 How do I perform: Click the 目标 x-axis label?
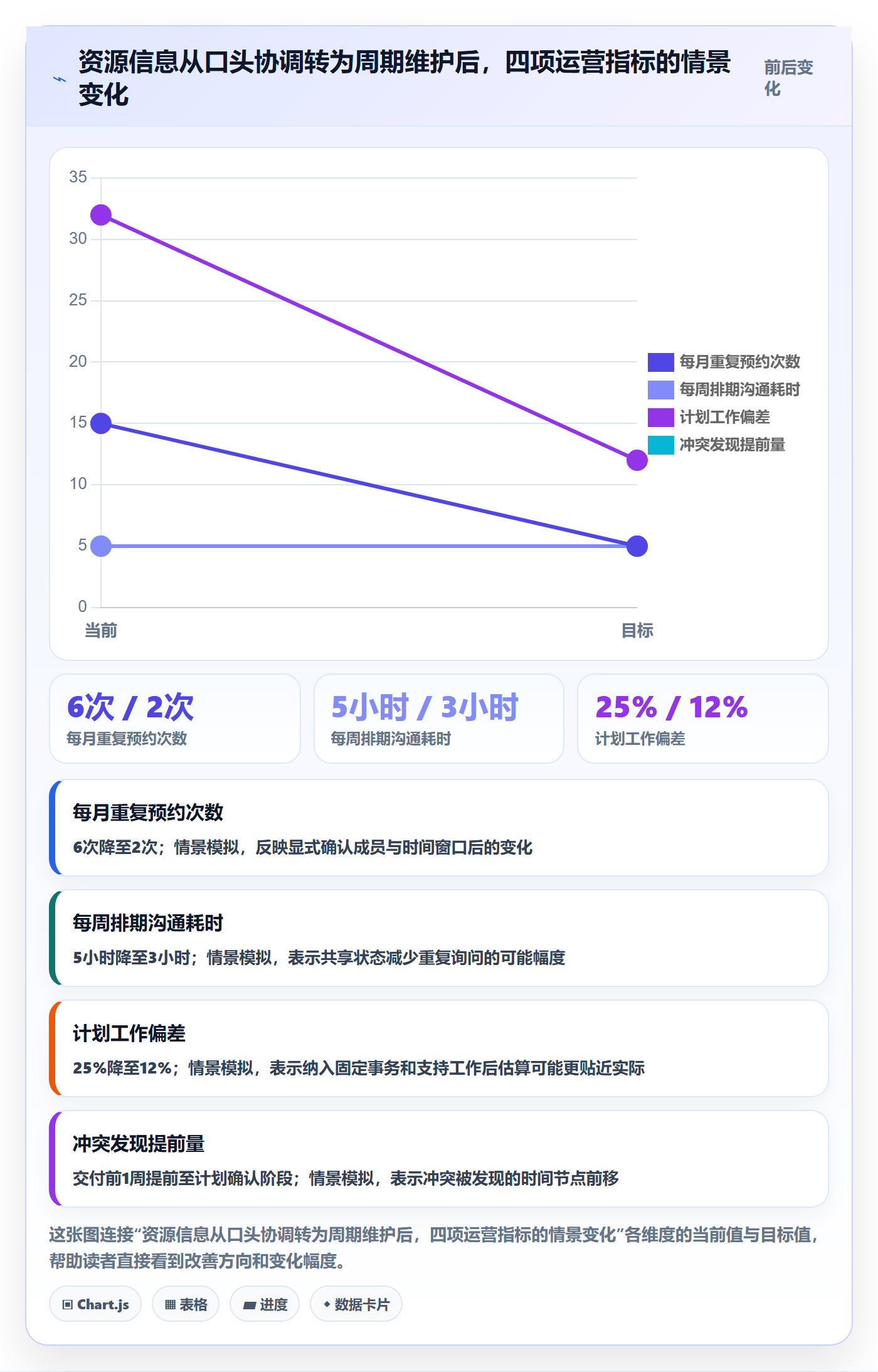coord(637,630)
